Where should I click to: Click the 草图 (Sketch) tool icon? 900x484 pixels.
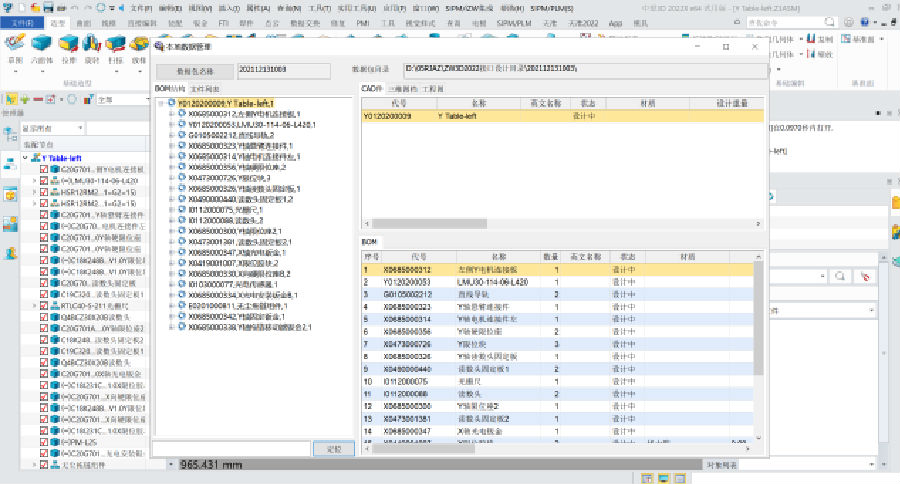pos(15,43)
